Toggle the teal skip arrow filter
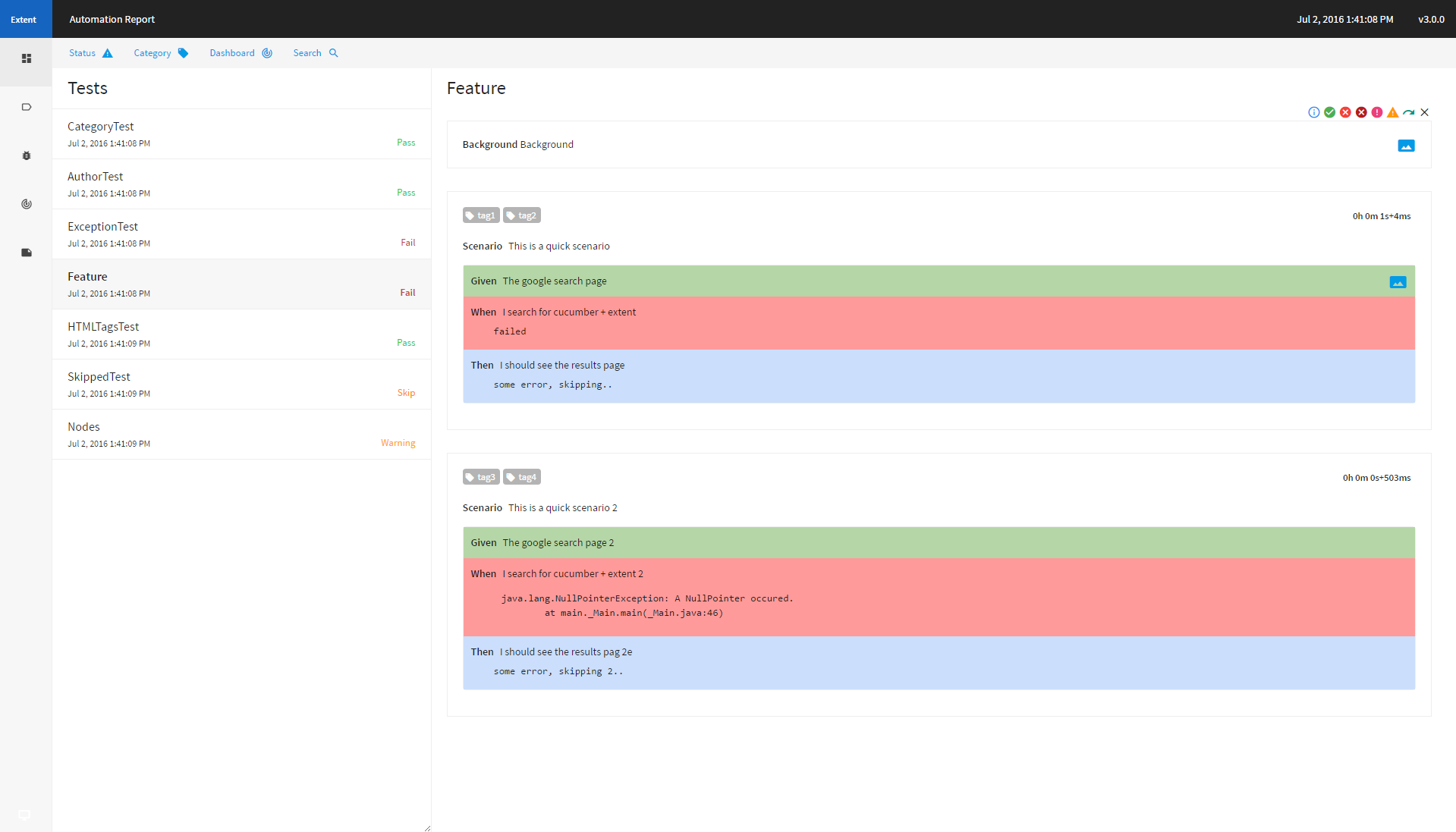 (x=1408, y=112)
